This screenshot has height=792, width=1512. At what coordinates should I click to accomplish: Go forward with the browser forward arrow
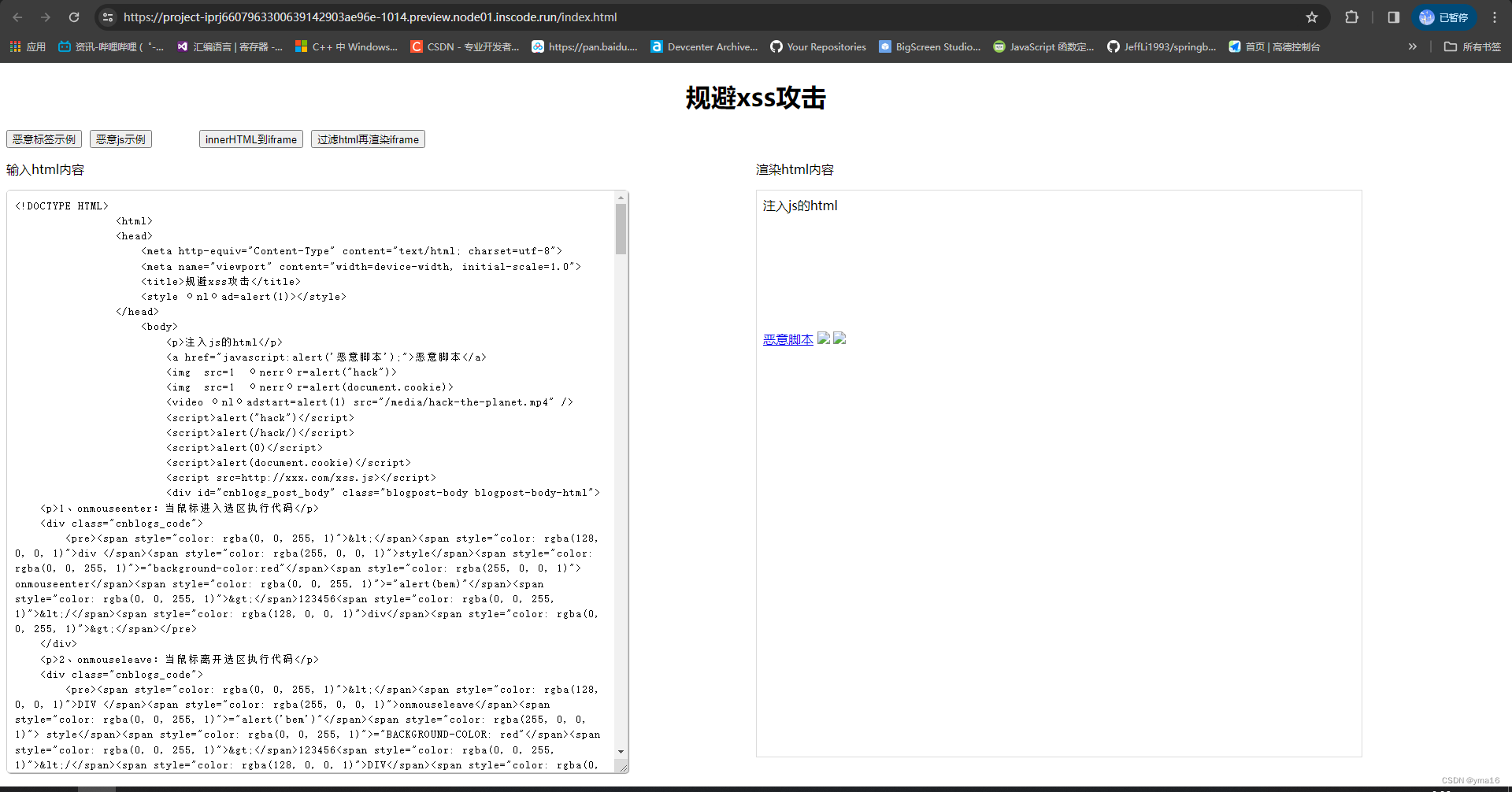point(46,17)
